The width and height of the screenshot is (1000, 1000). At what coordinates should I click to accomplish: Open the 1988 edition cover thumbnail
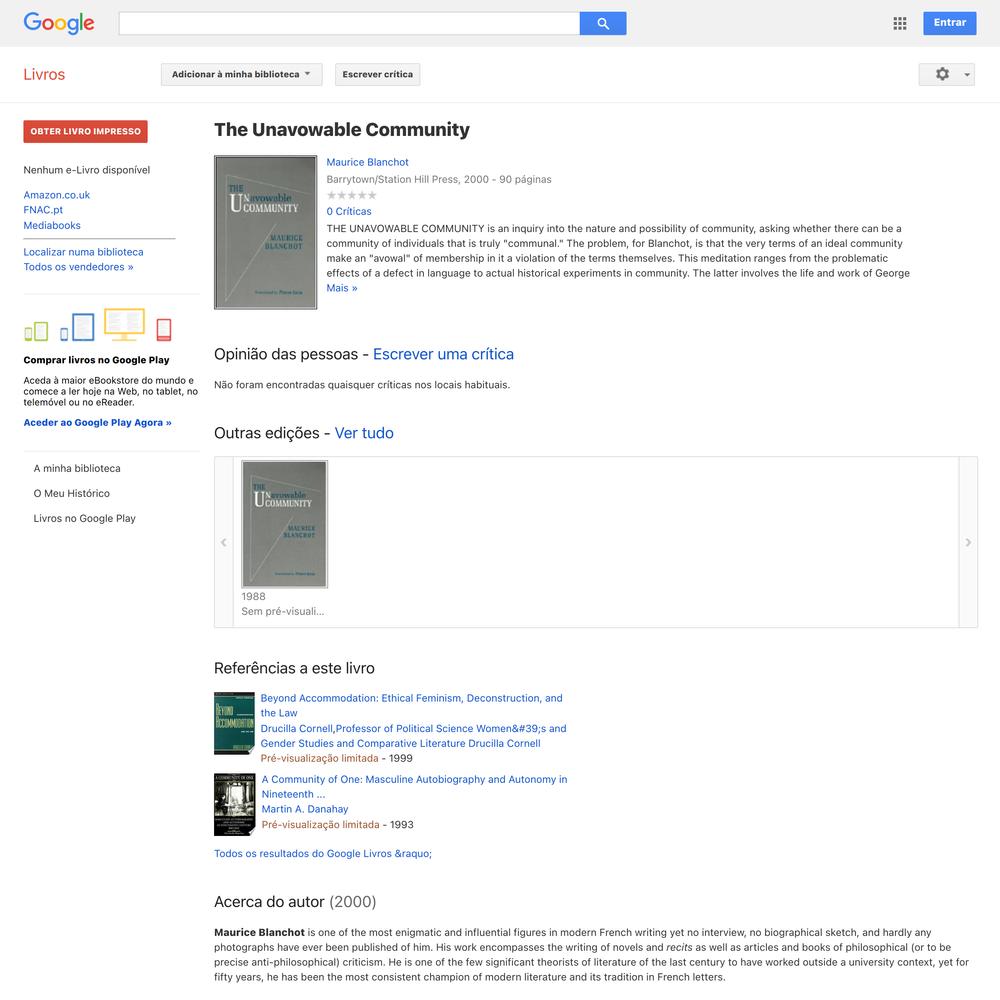coord(284,524)
